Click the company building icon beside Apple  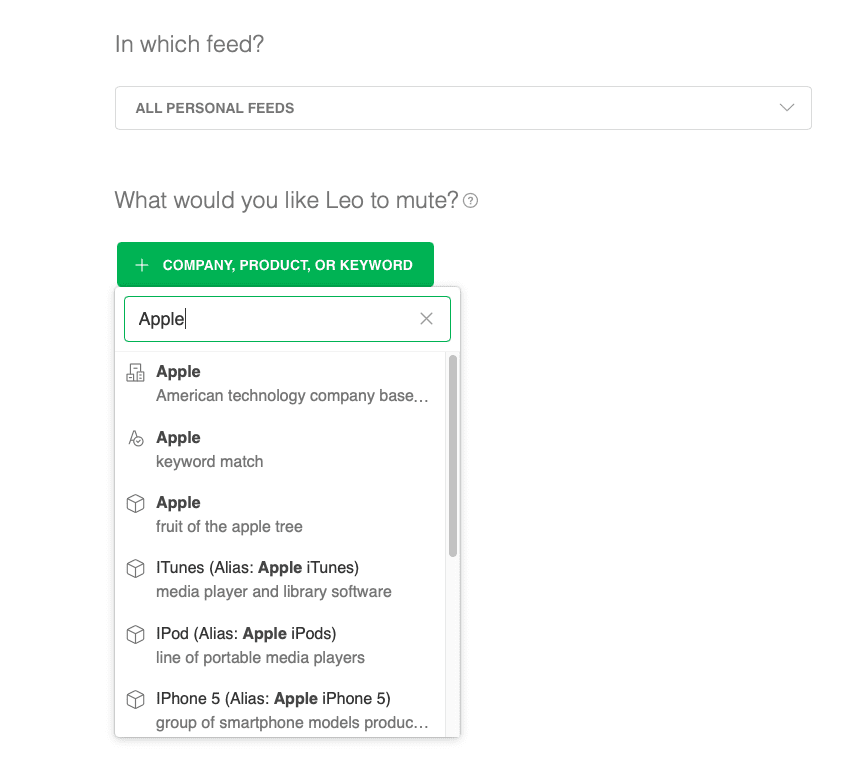coord(135,372)
